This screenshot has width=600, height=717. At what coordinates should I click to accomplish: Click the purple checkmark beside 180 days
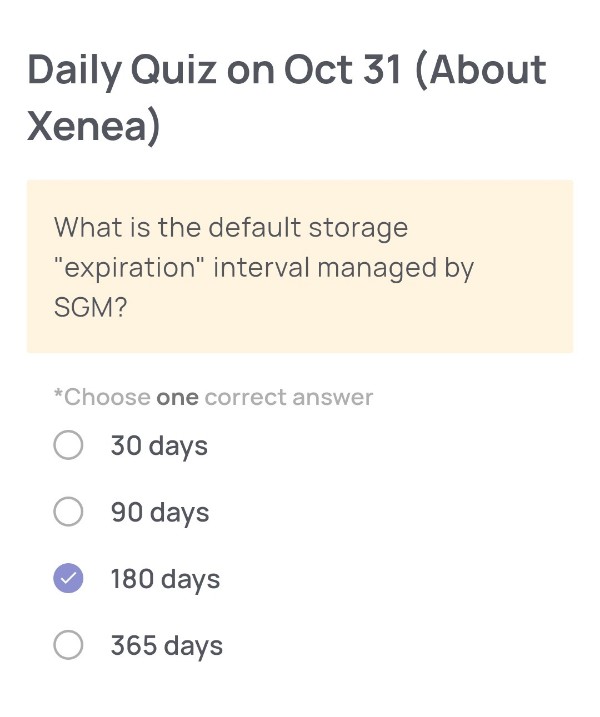tap(68, 579)
